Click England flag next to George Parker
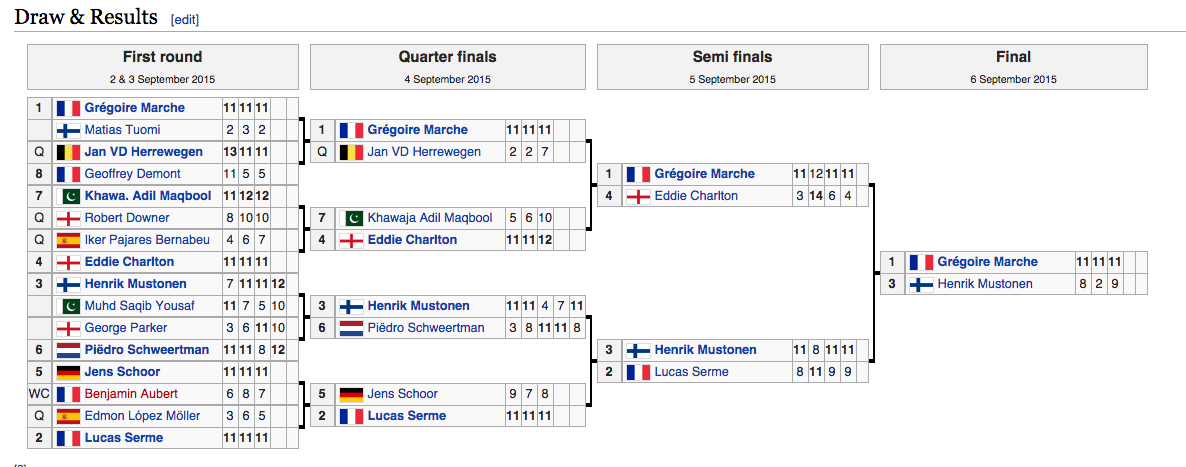The width and height of the screenshot is (1186, 467). pyautogui.click(x=68, y=328)
